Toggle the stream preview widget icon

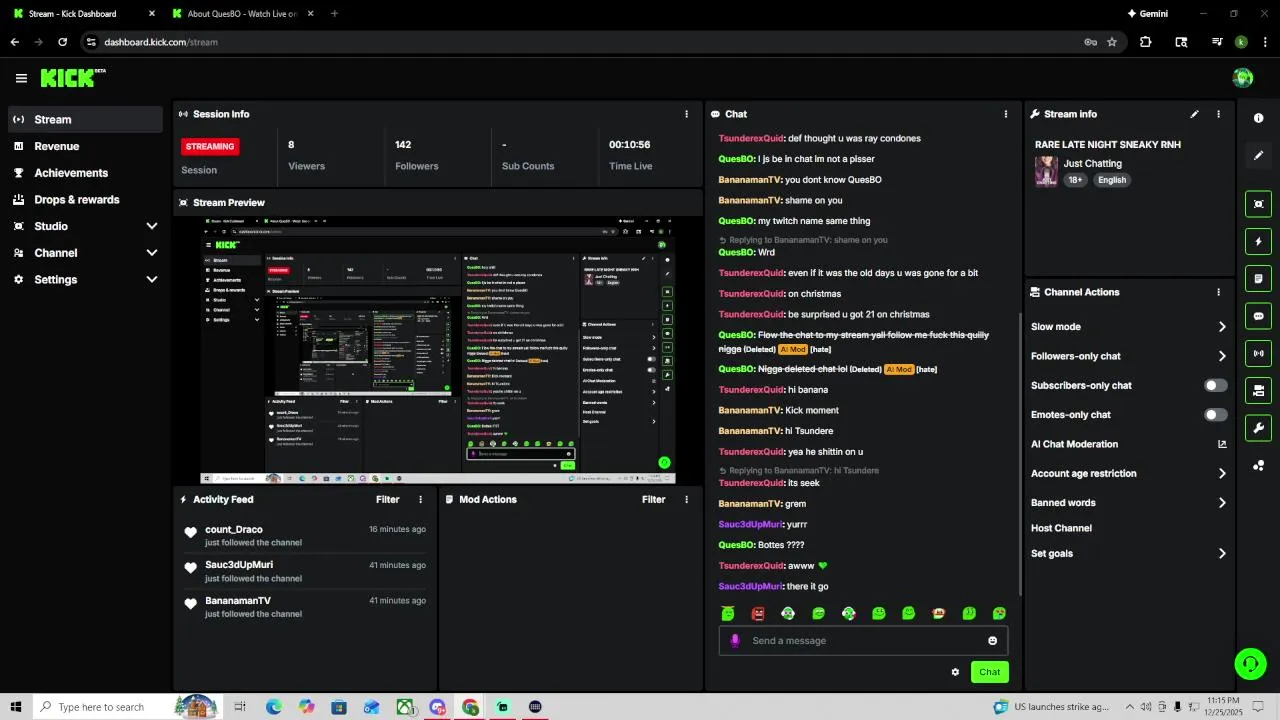pyautogui.click(x=1258, y=204)
